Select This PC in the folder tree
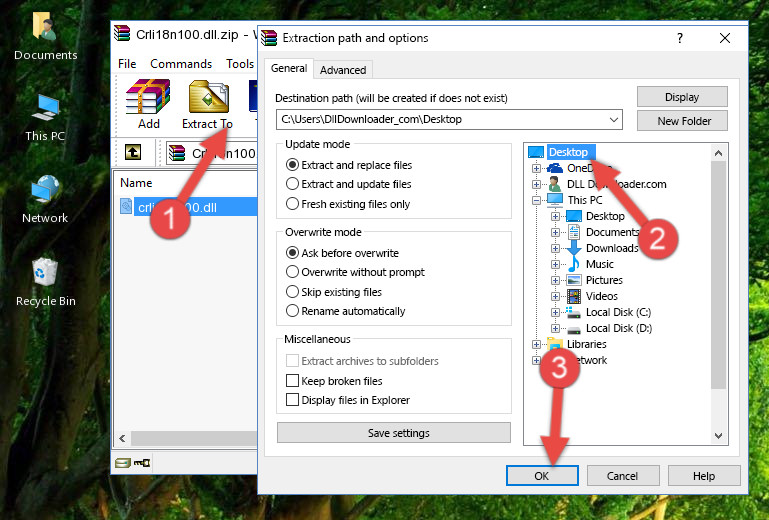This screenshot has width=769, height=520. [575, 200]
